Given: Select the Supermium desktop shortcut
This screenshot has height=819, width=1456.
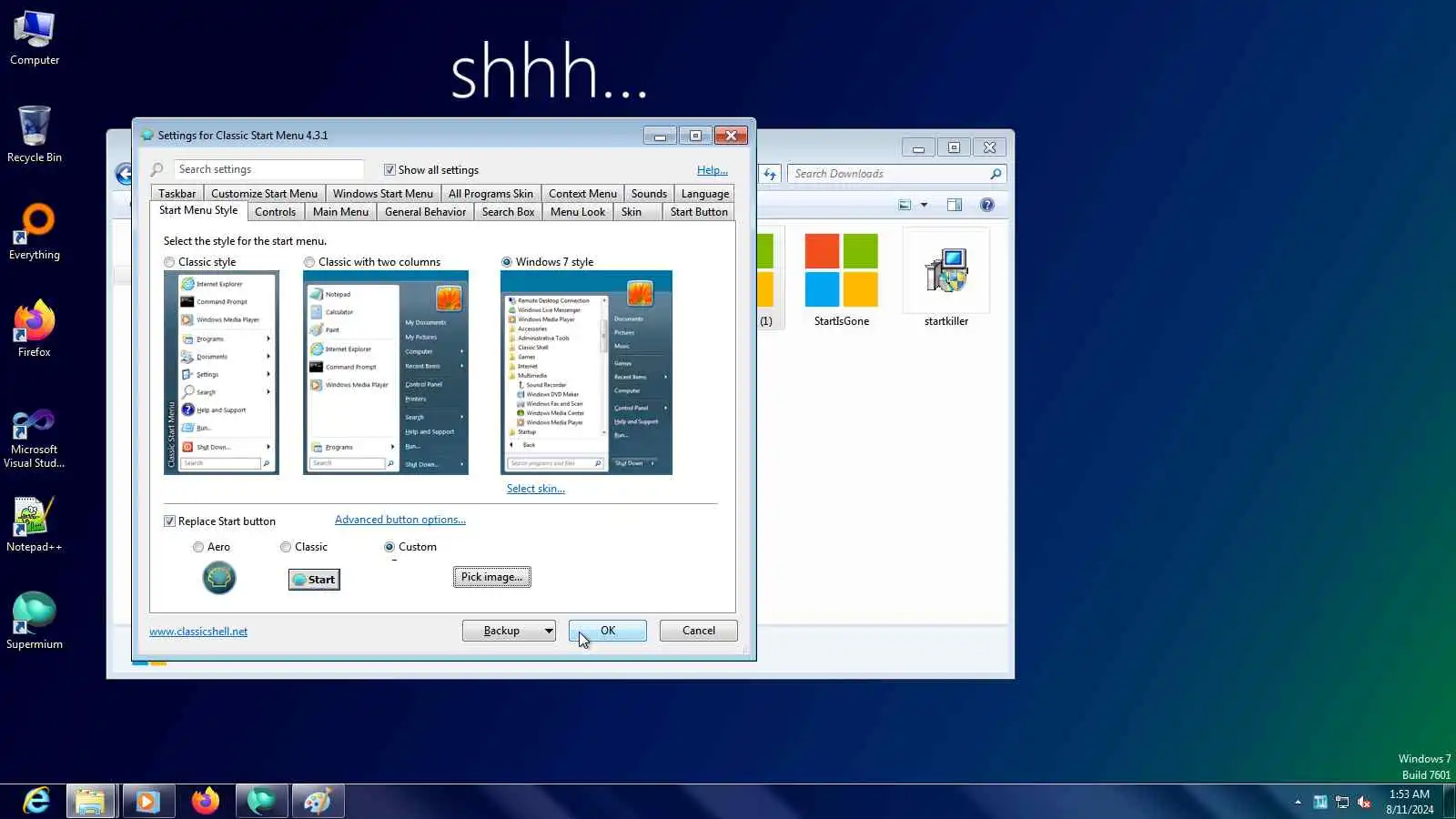Looking at the screenshot, I should pyautogui.click(x=35, y=622).
